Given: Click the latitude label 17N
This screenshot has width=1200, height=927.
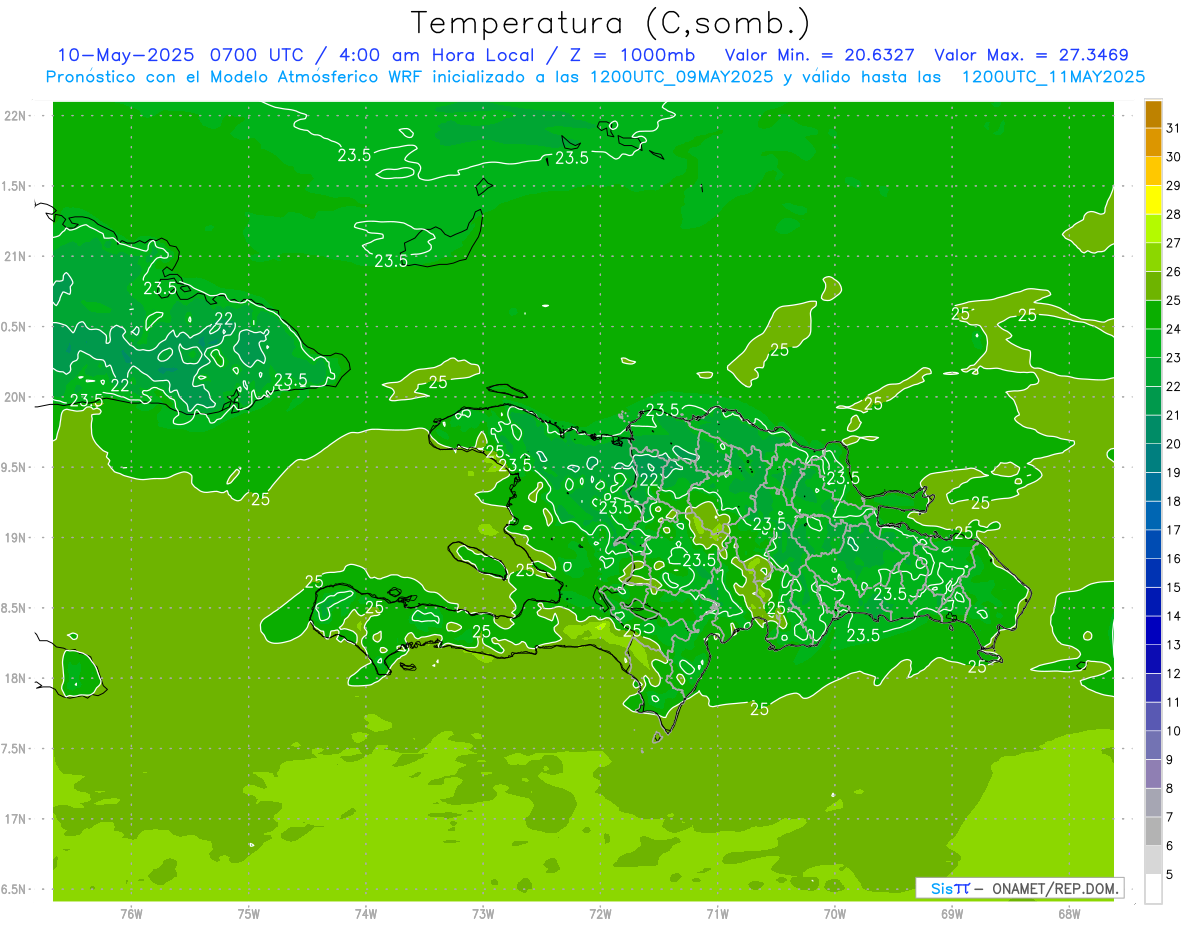Looking at the screenshot, I should point(17,819).
